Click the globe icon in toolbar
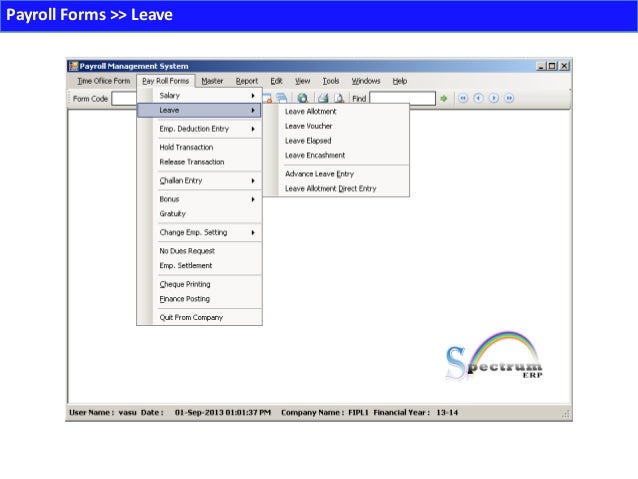The width and height of the screenshot is (638, 479). coord(302,98)
